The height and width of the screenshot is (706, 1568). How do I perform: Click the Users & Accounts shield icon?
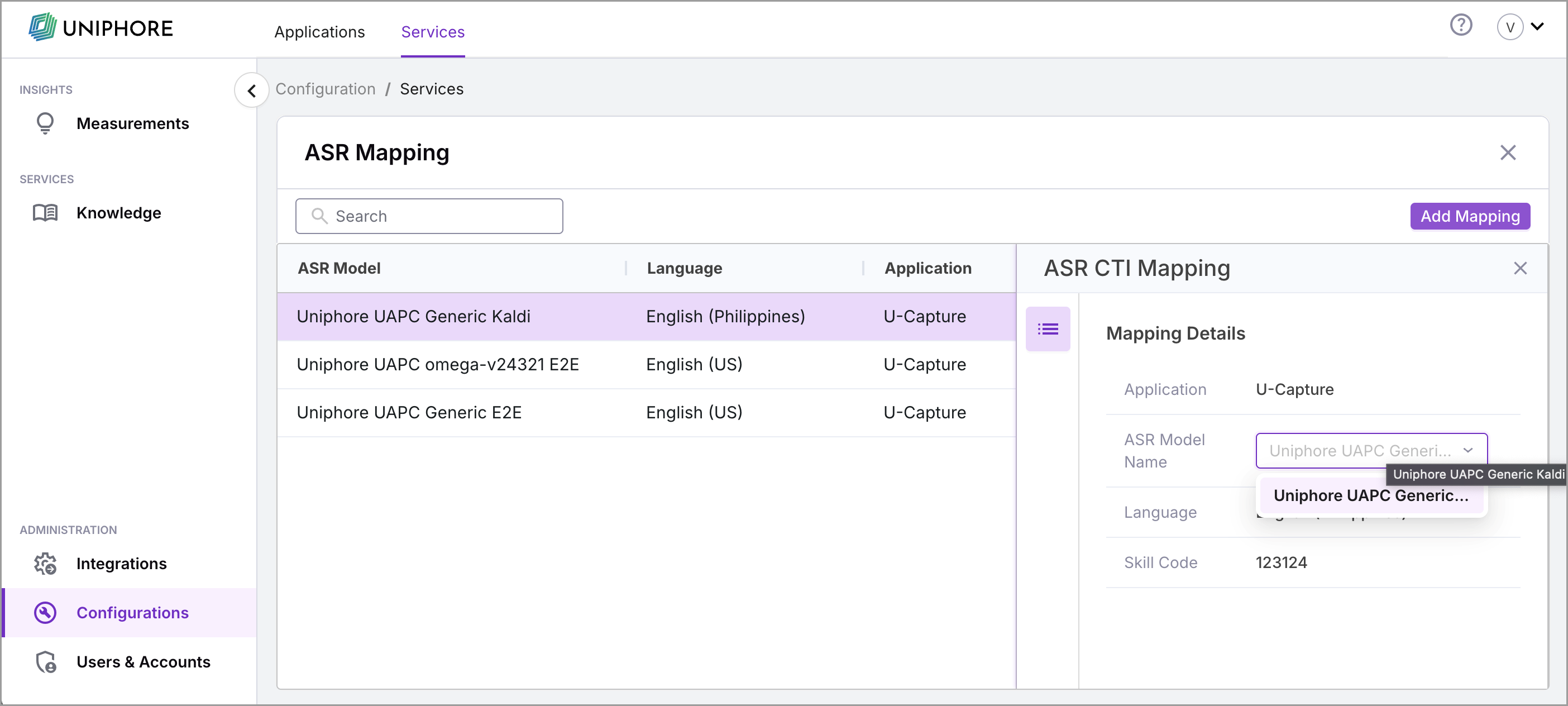click(x=45, y=662)
